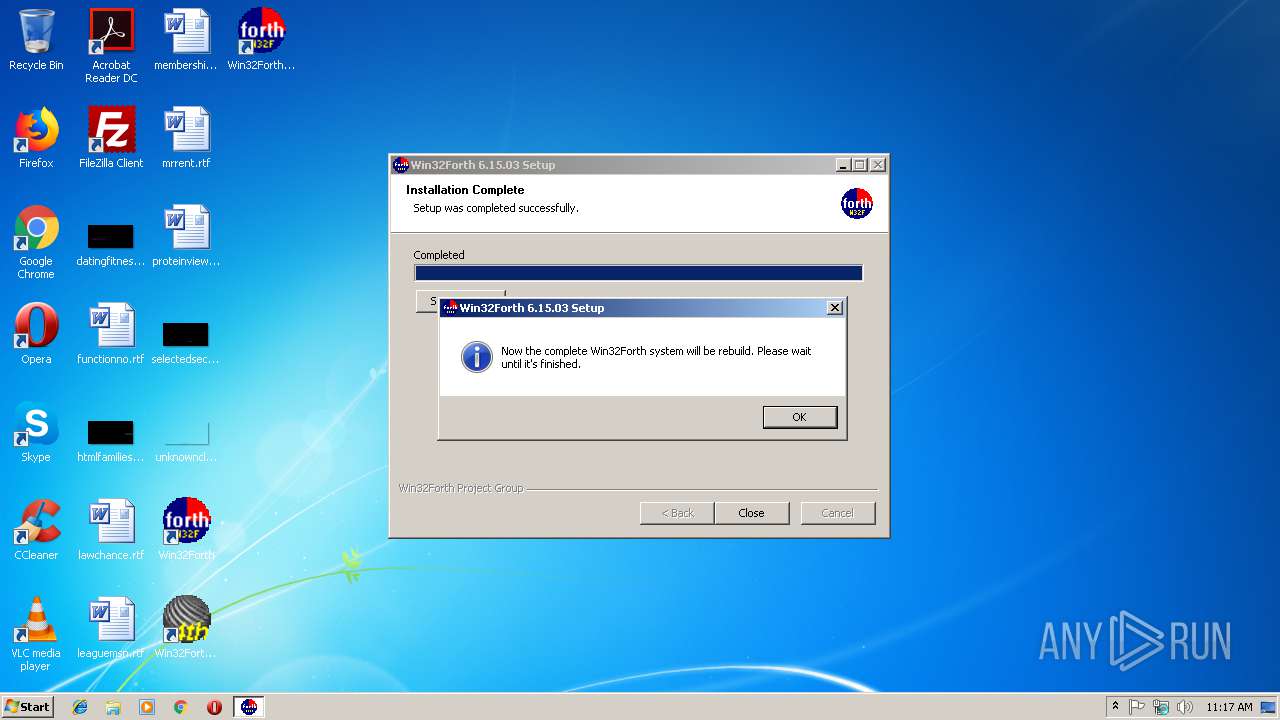Click OK in the Win32Forth rebuild dialog
The height and width of the screenshot is (720, 1280).
coord(799,417)
